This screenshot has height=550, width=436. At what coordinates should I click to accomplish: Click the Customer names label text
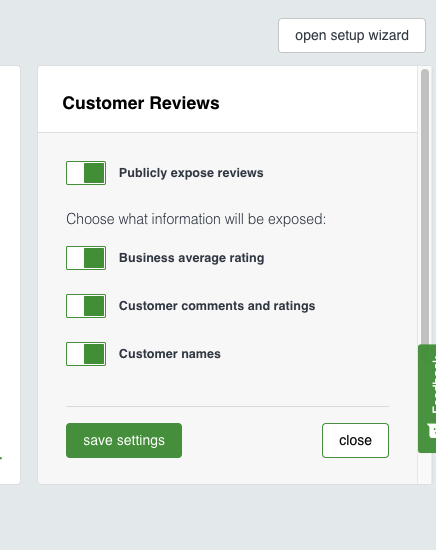point(170,354)
